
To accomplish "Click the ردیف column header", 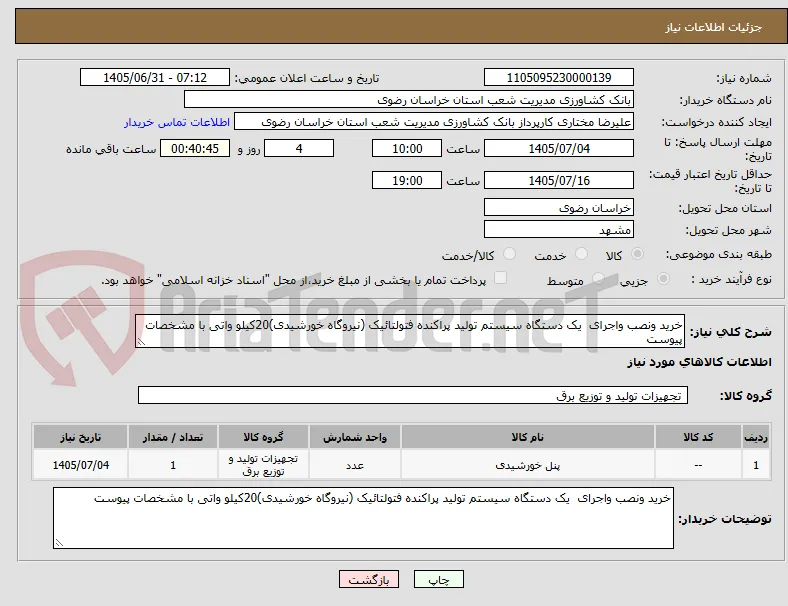I will tap(755, 437).
